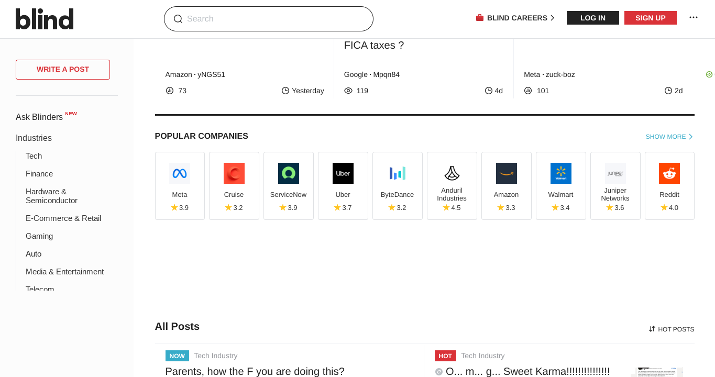Screen dimensions: 715x377
Task: Click the NOW badge on post
Action: click(177, 356)
